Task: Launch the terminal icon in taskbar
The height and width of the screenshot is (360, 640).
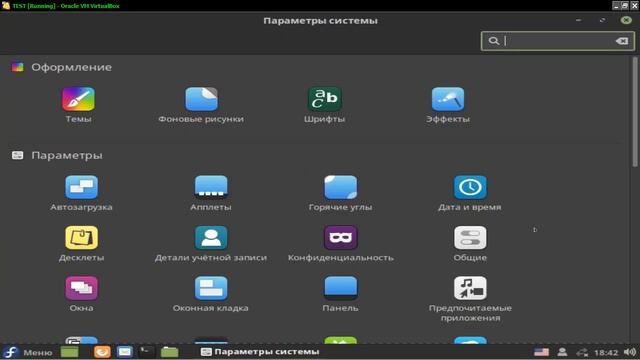Action: click(146, 352)
